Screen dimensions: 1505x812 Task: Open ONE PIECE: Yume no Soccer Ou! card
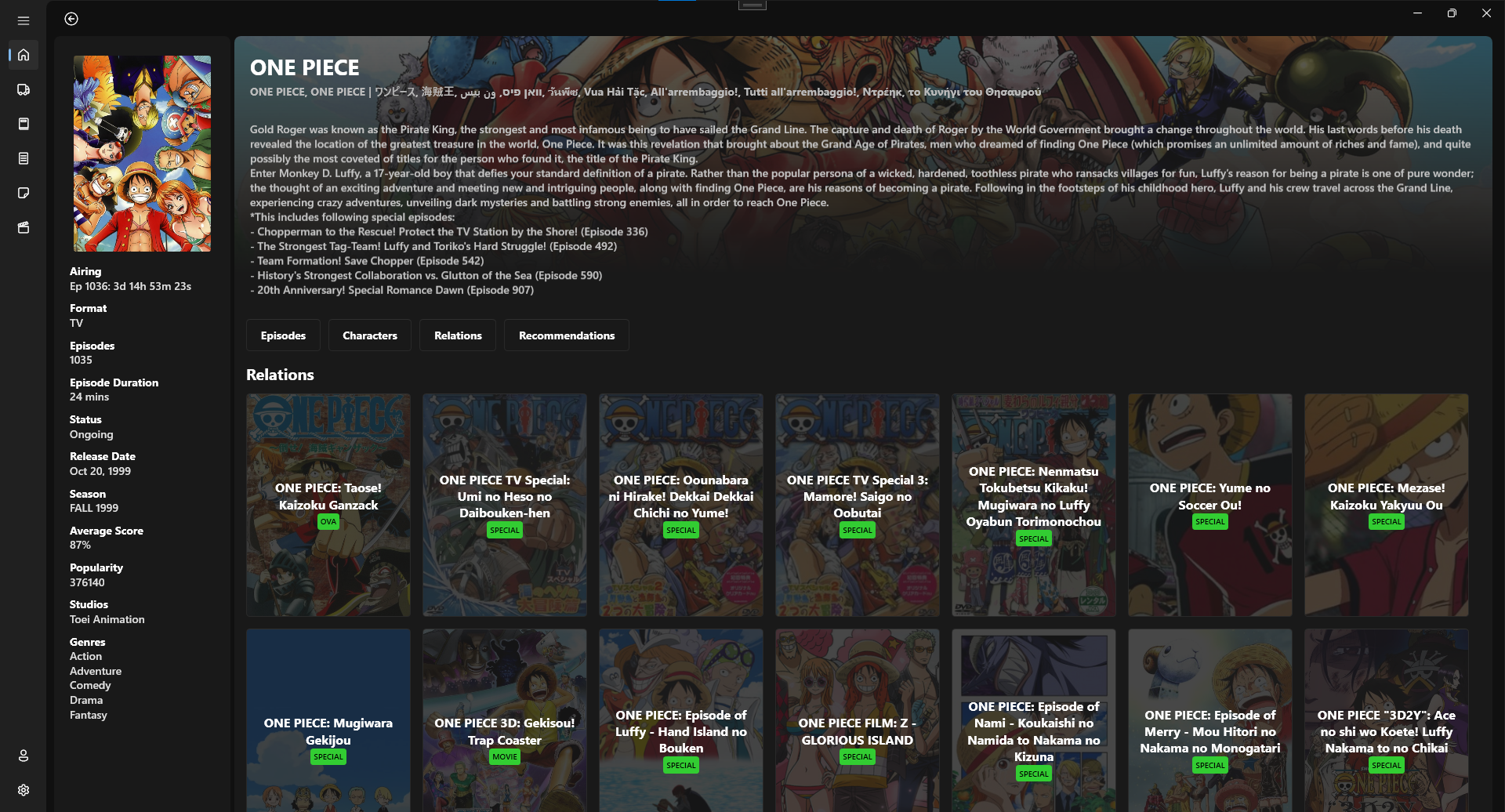coord(1210,505)
